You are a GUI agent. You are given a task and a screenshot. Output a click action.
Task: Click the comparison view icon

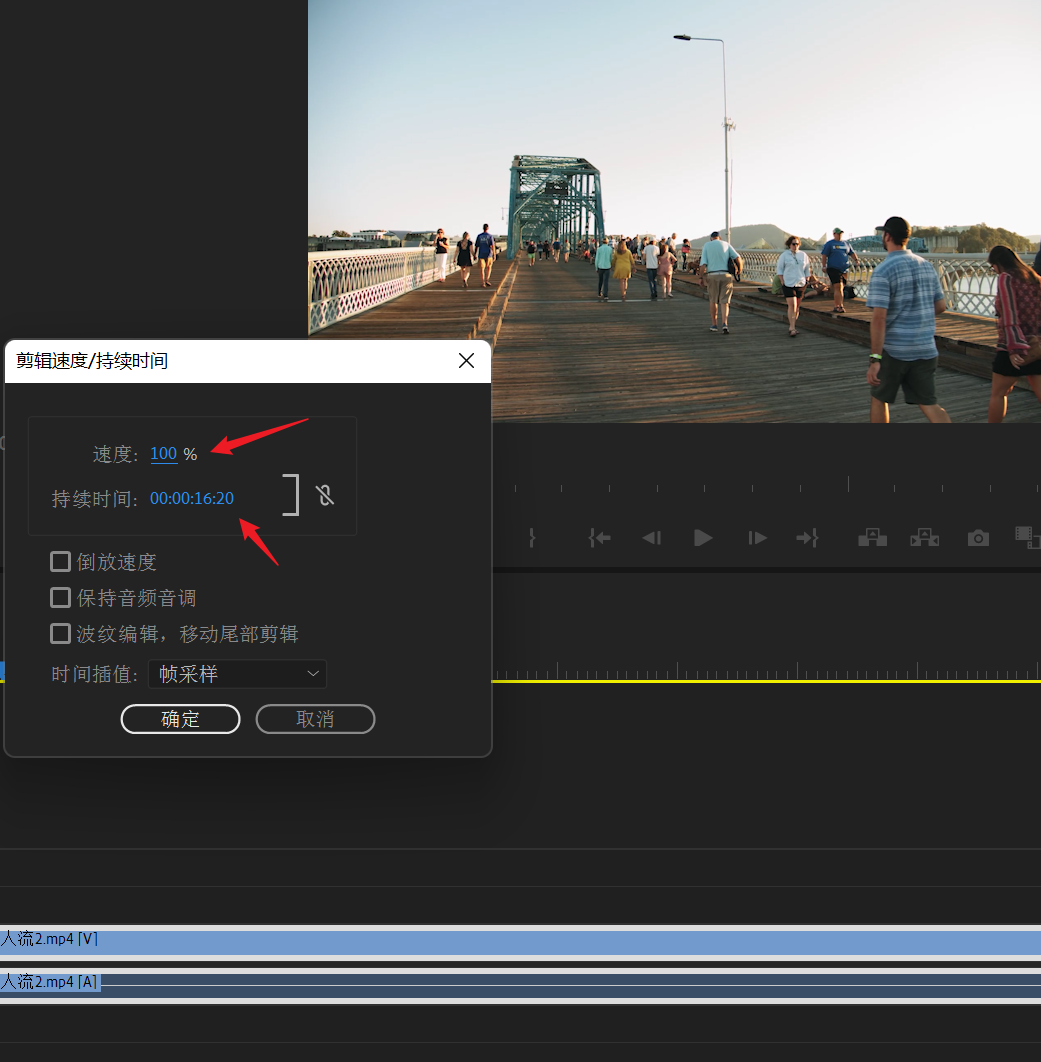click(1026, 538)
